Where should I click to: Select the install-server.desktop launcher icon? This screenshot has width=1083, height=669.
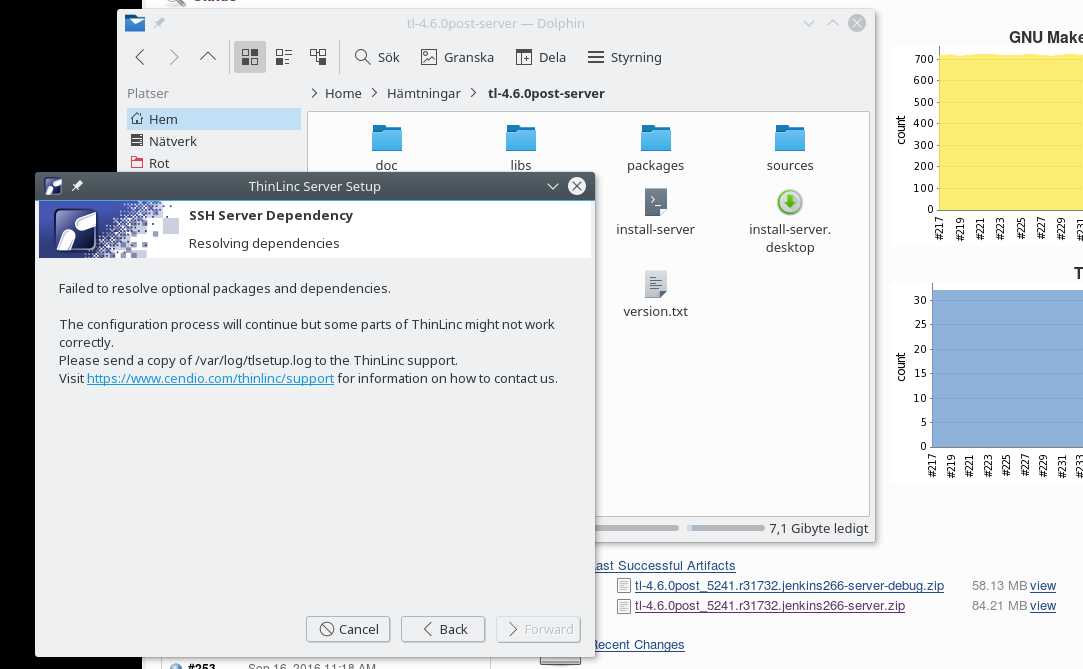point(789,202)
